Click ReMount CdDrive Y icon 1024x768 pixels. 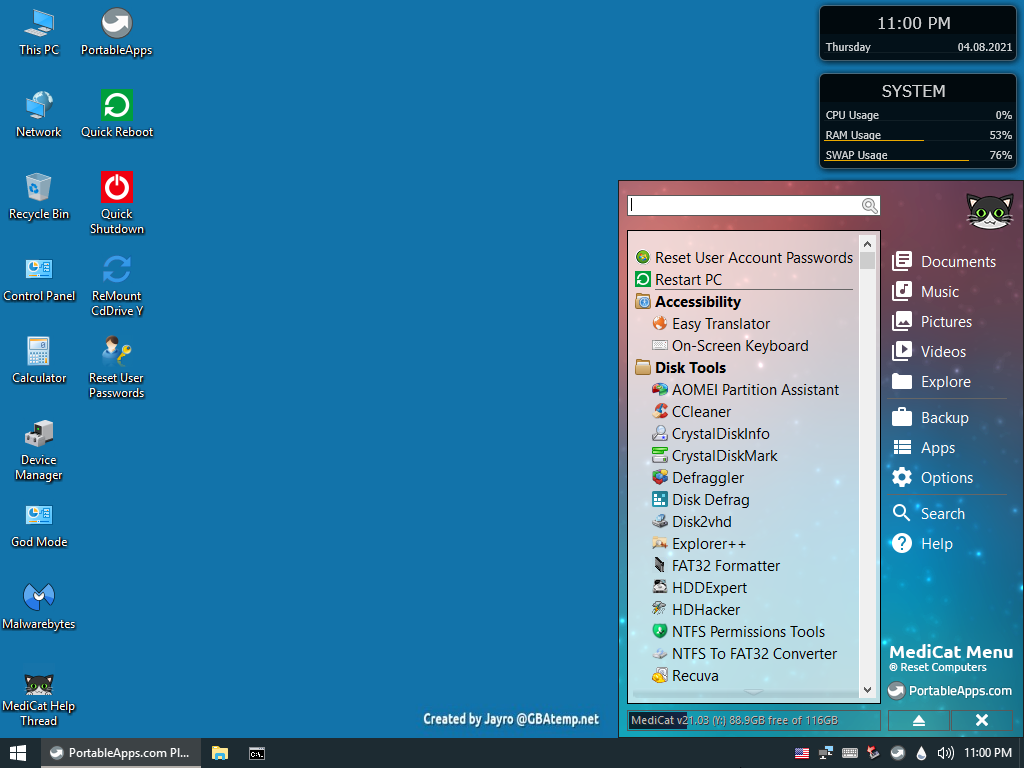[116, 285]
